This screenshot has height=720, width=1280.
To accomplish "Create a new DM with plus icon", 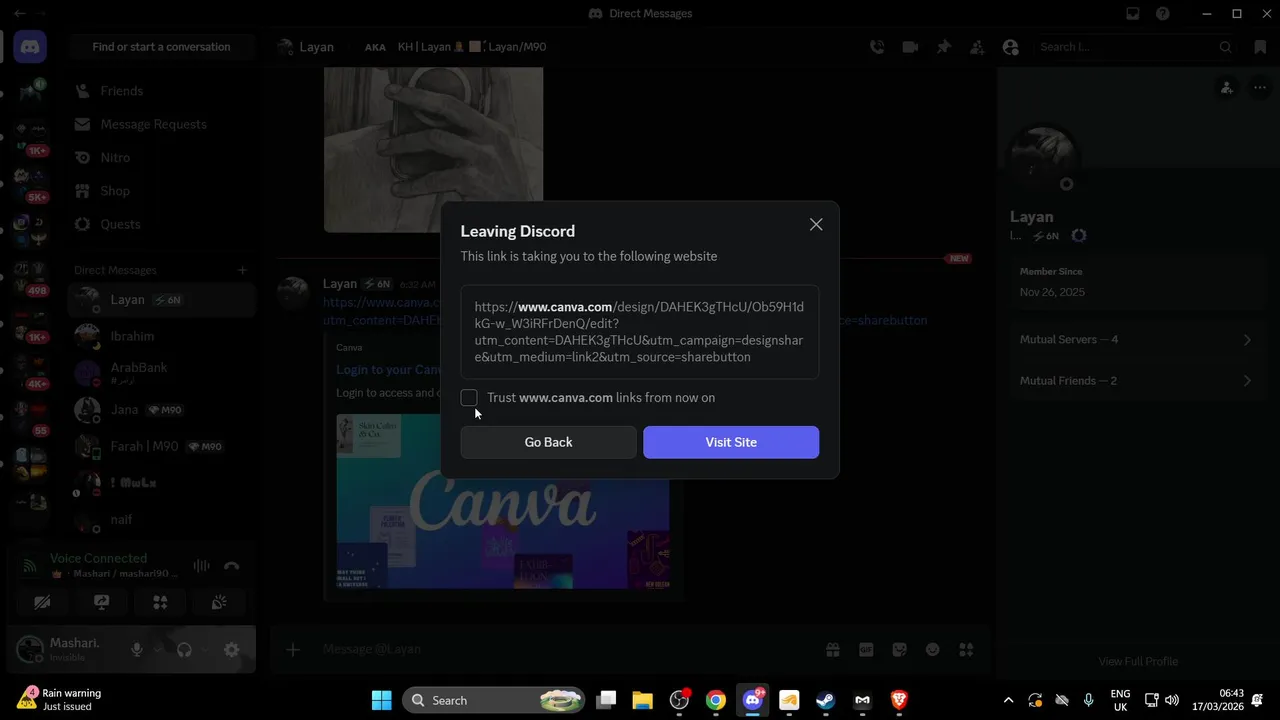I will (242, 270).
